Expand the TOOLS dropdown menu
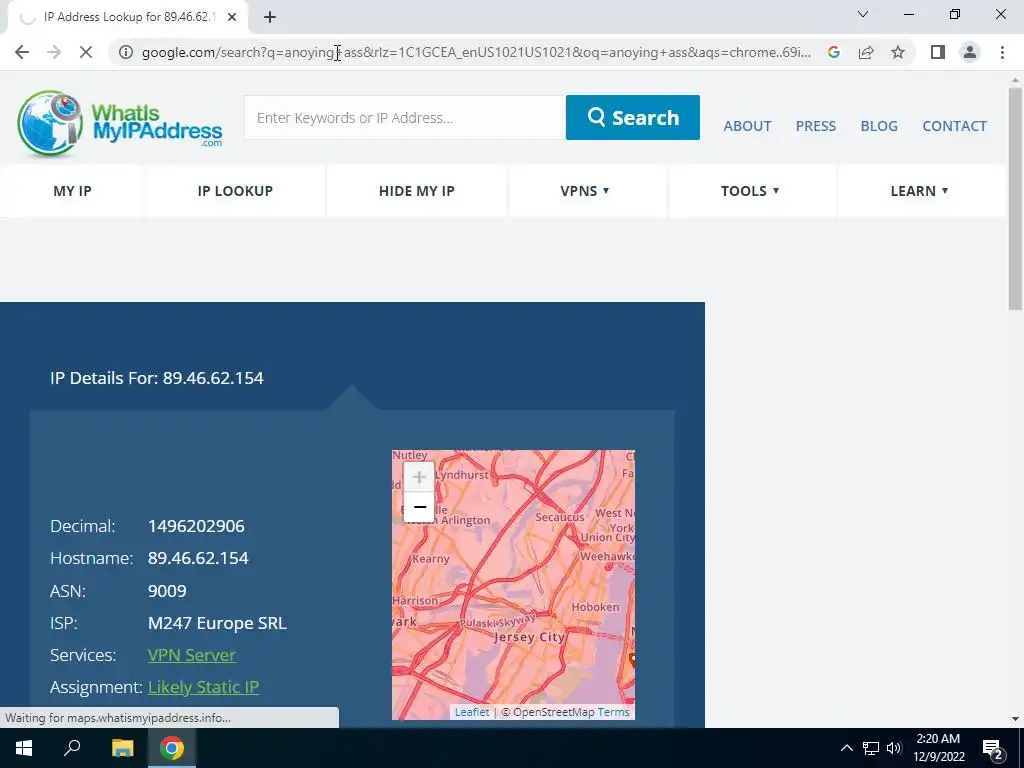The image size is (1024, 768). (x=750, y=191)
